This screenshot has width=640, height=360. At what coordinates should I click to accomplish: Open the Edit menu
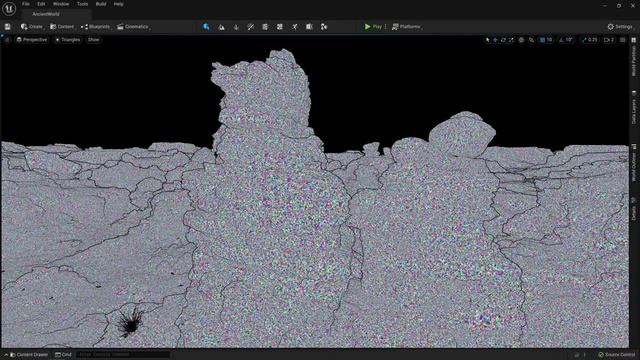click(x=41, y=4)
